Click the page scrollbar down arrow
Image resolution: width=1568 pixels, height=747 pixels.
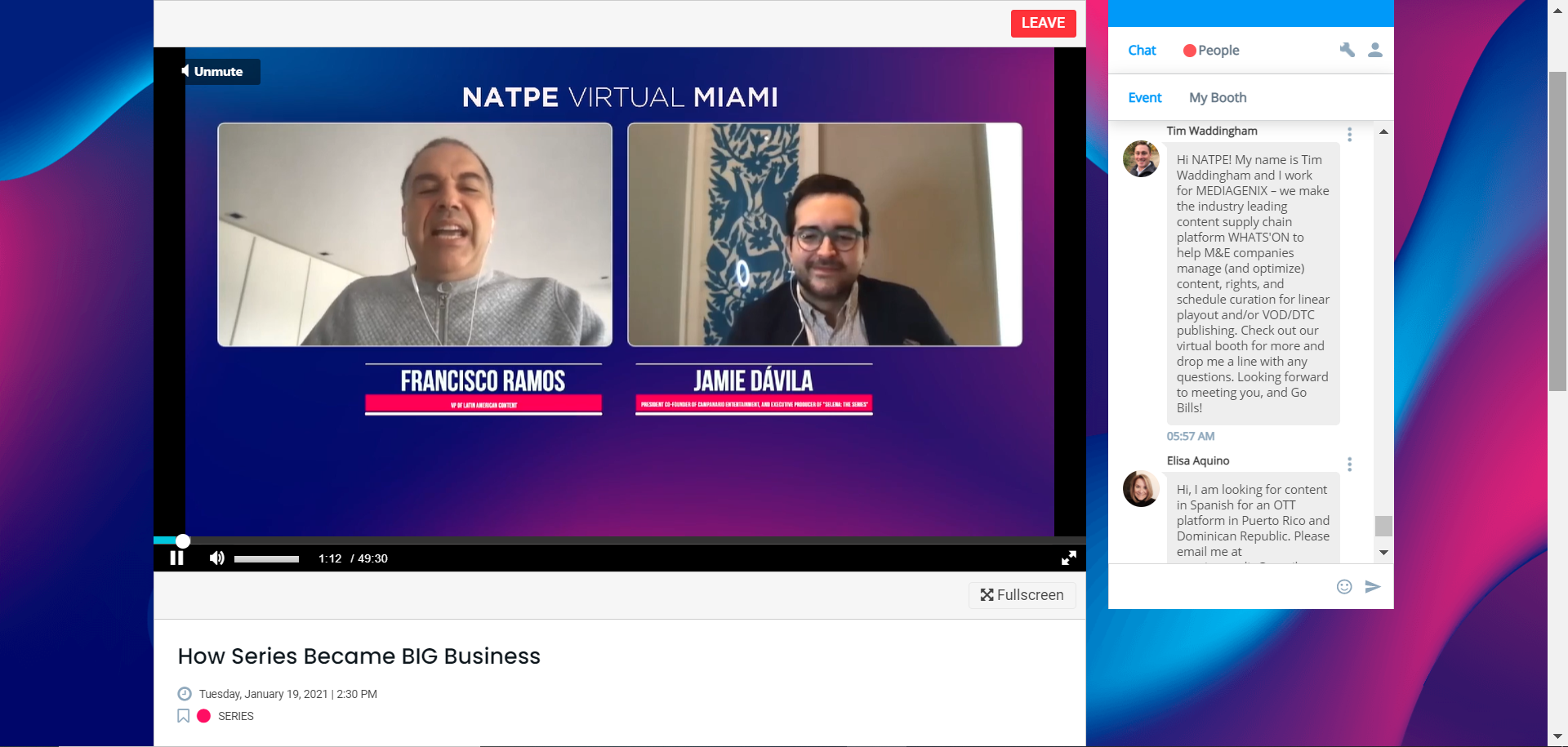tap(1558, 737)
